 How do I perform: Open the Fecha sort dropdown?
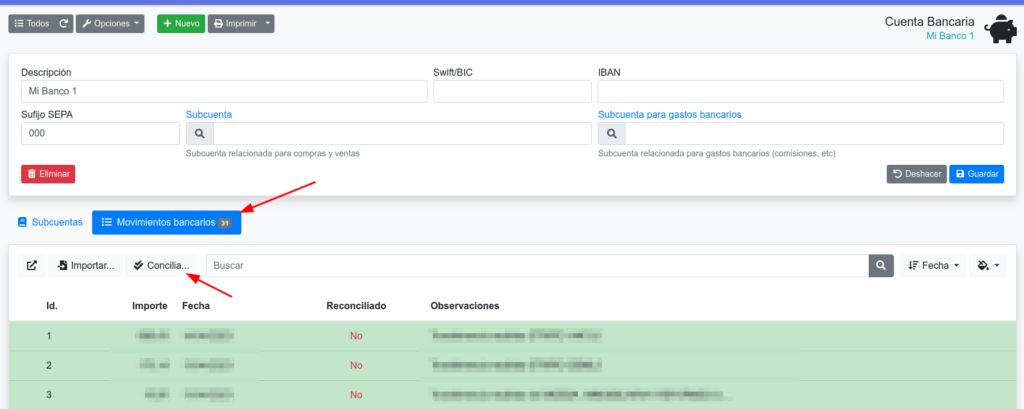click(x=934, y=266)
